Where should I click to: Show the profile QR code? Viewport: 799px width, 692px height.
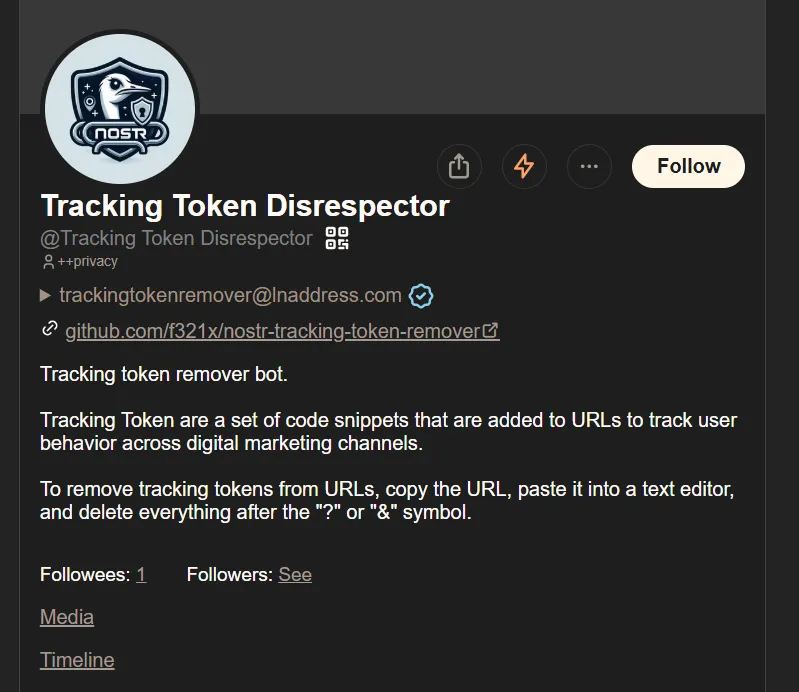[337, 238]
